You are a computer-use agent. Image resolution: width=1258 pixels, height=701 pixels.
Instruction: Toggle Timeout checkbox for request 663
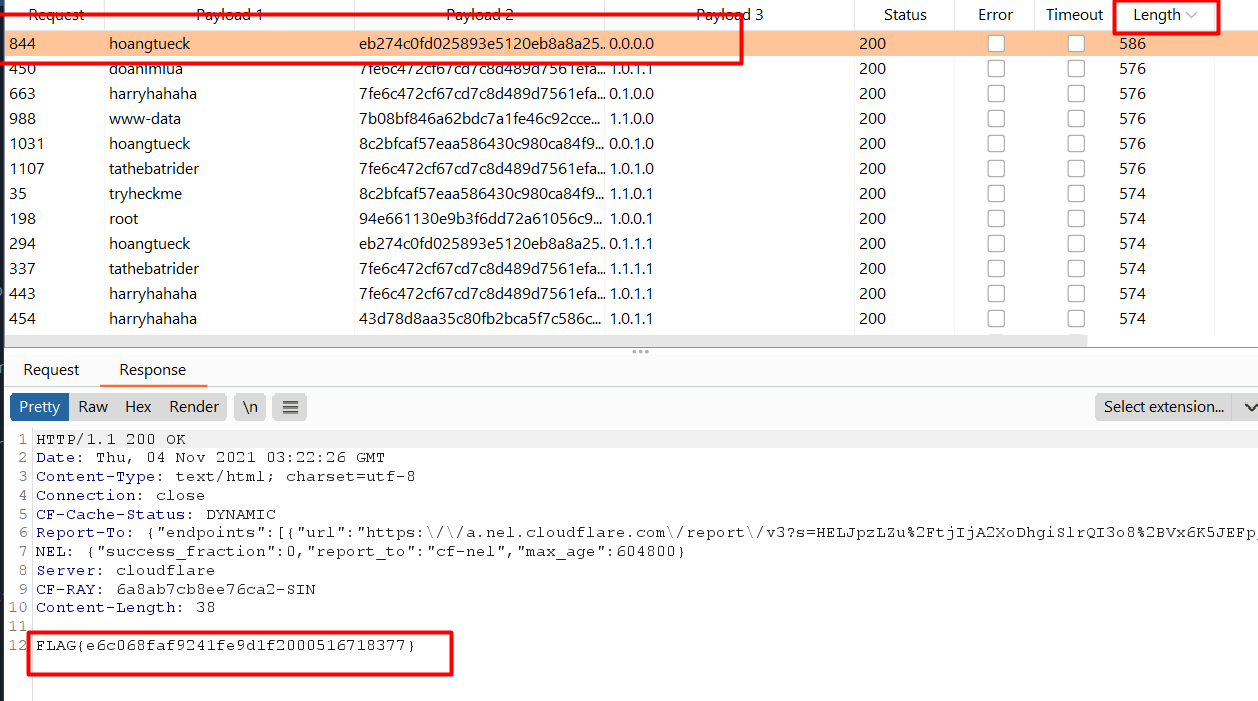(x=1076, y=94)
